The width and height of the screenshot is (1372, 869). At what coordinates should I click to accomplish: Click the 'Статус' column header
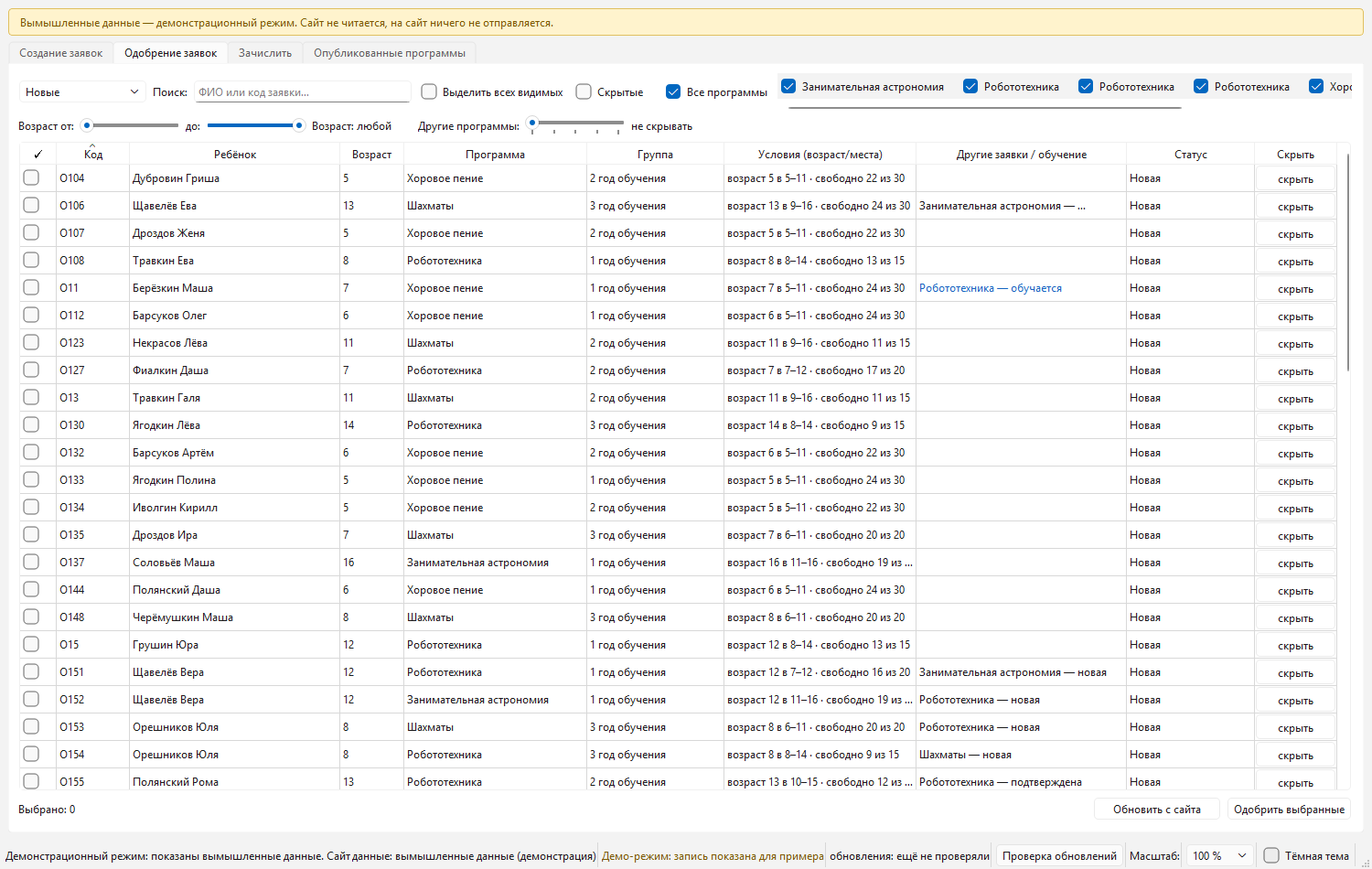pyautogui.click(x=1191, y=155)
